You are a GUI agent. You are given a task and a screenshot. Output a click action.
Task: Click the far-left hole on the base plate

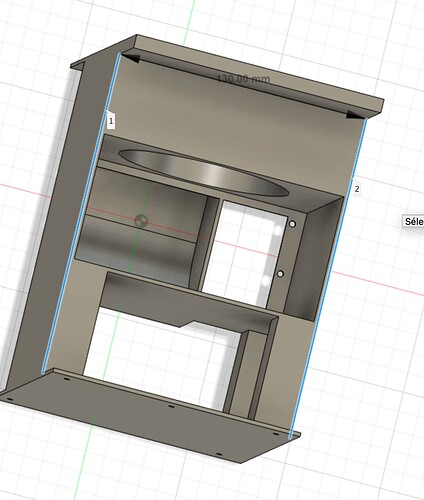pyautogui.click(x=10, y=399)
